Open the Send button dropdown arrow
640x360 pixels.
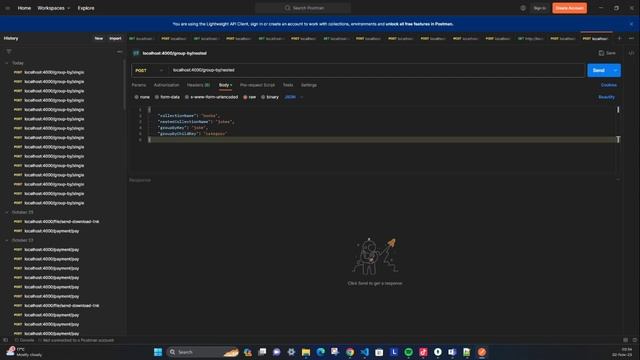click(x=616, y=70)
